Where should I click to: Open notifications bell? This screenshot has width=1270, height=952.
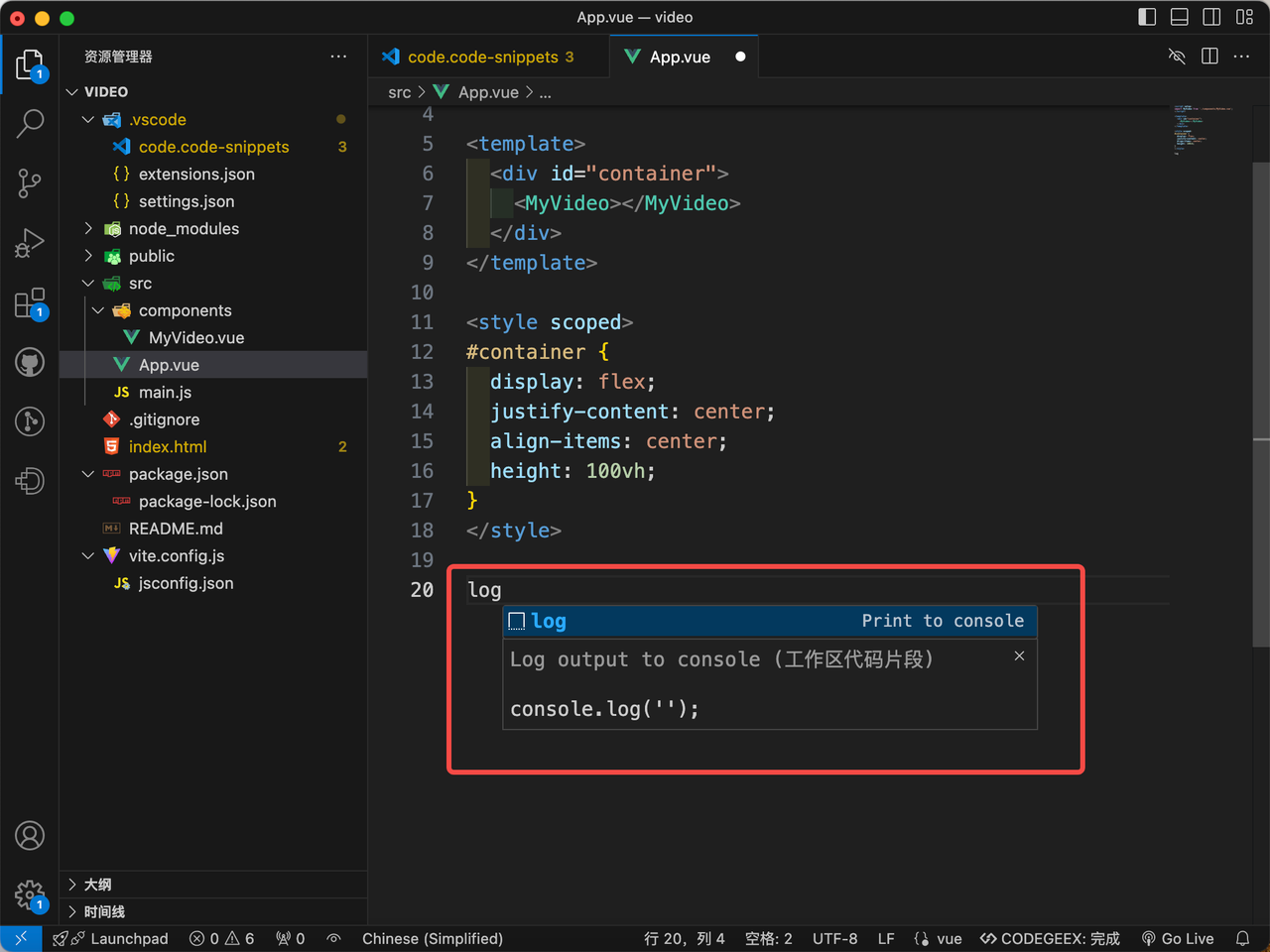pos(1242,938)
